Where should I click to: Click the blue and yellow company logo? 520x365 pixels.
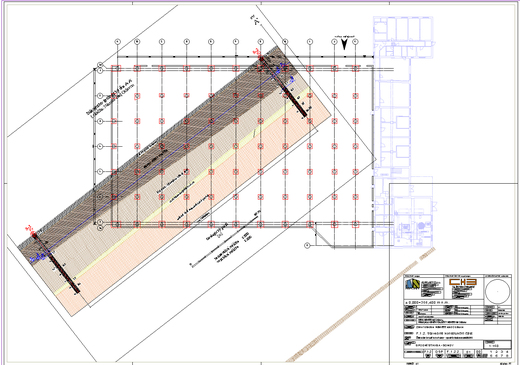(412, 285)
